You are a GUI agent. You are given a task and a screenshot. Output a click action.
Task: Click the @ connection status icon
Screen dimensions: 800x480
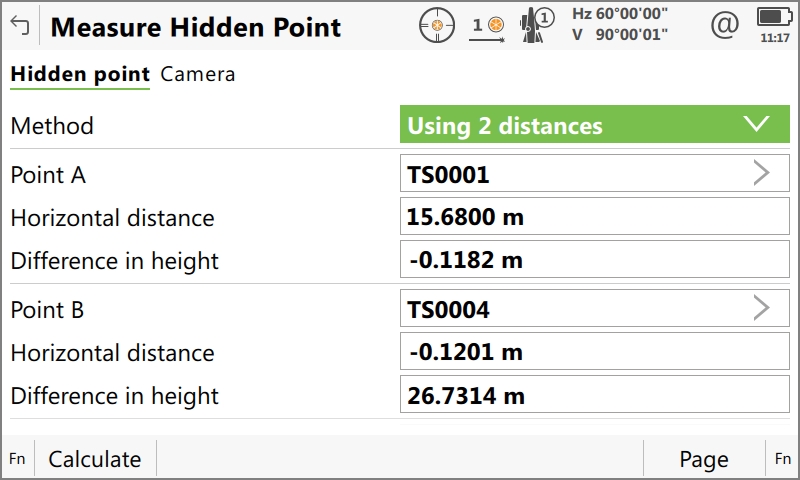723,25
